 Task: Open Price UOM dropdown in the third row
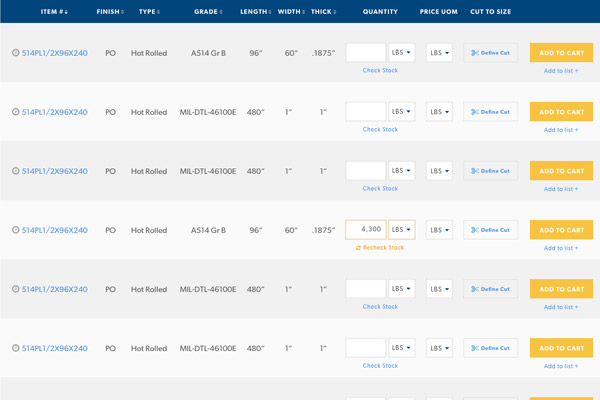439,170
